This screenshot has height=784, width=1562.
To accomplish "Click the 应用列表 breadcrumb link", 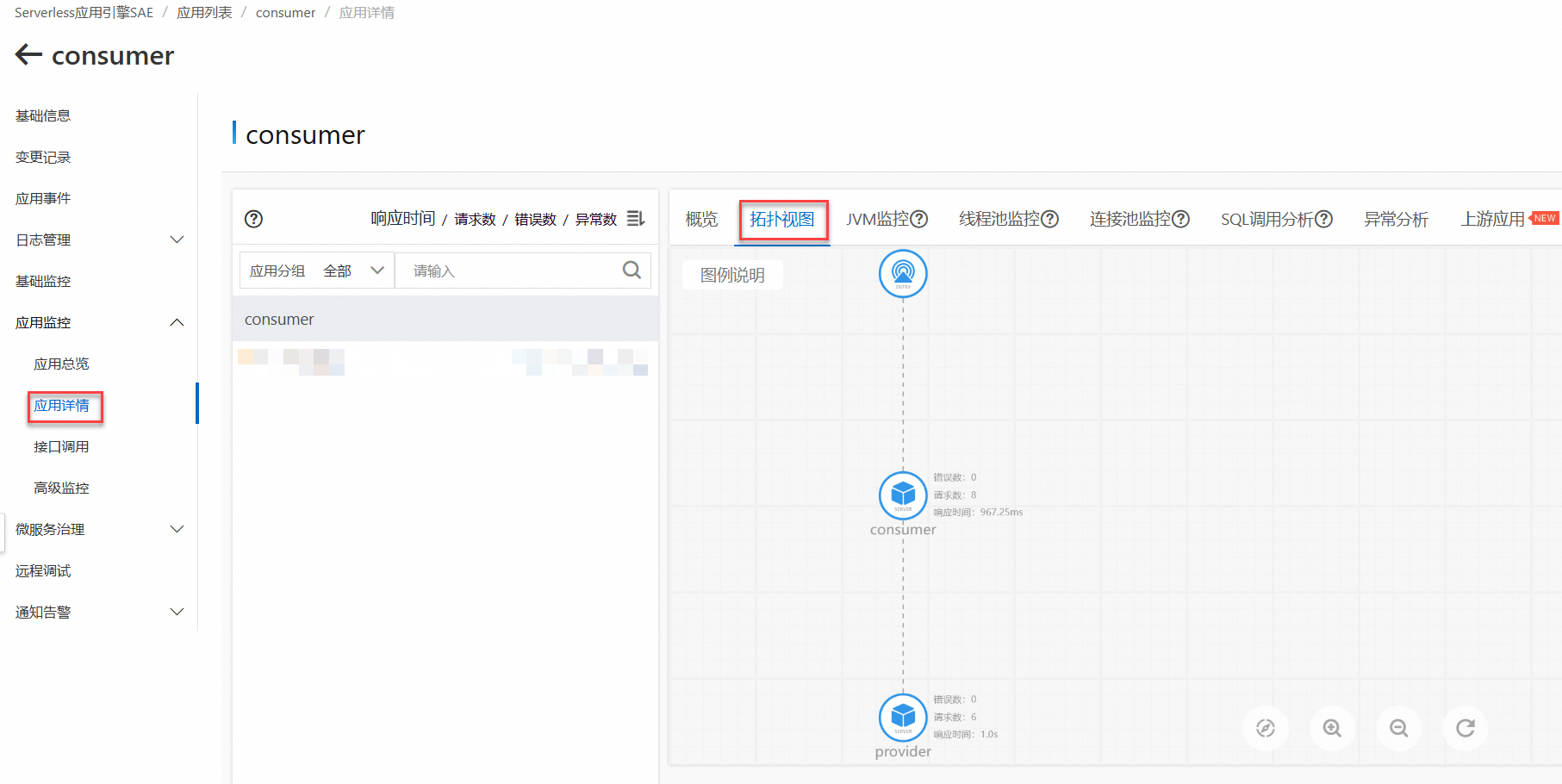I will 204,12.
